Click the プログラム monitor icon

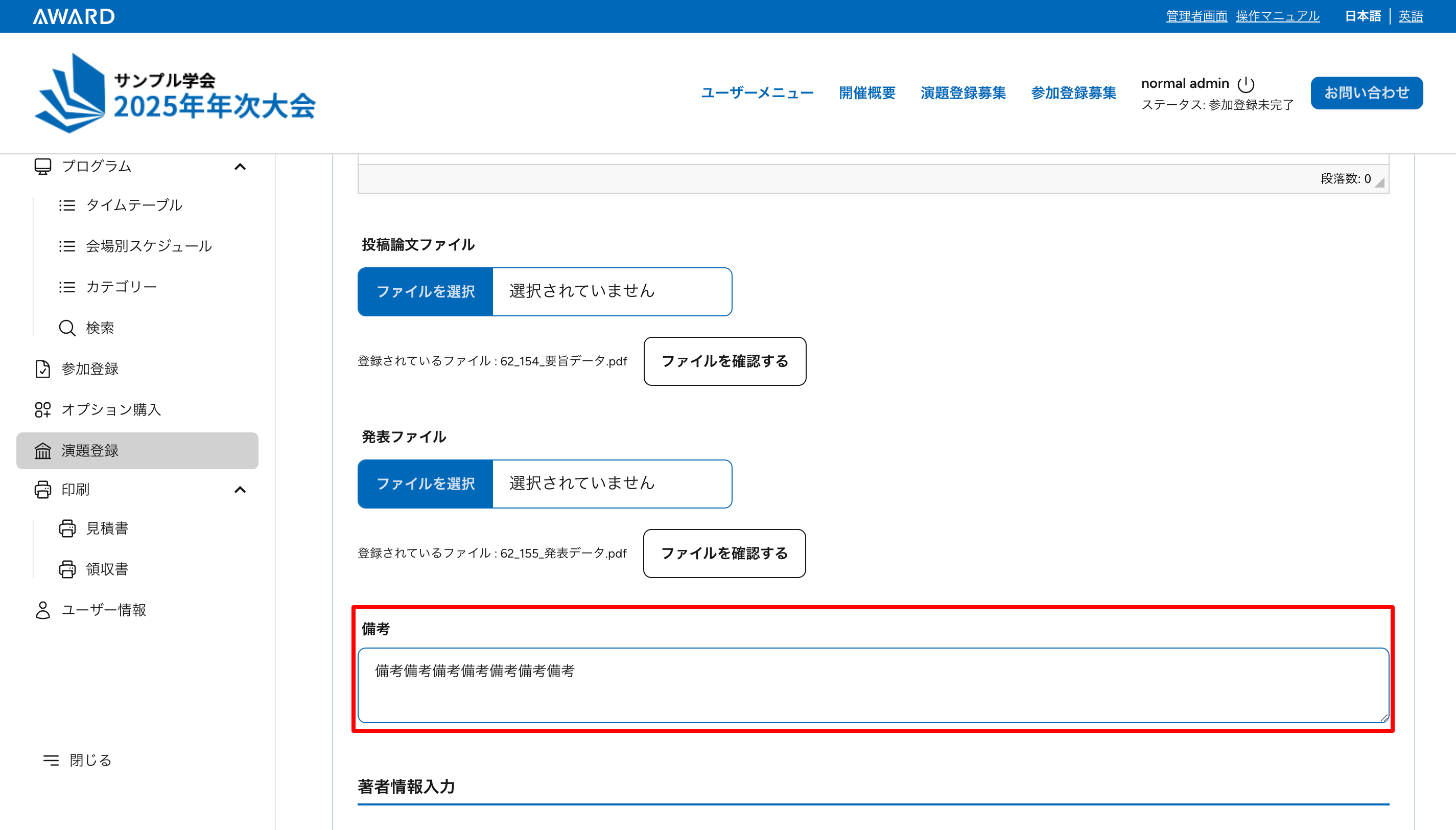click(43, 167)
